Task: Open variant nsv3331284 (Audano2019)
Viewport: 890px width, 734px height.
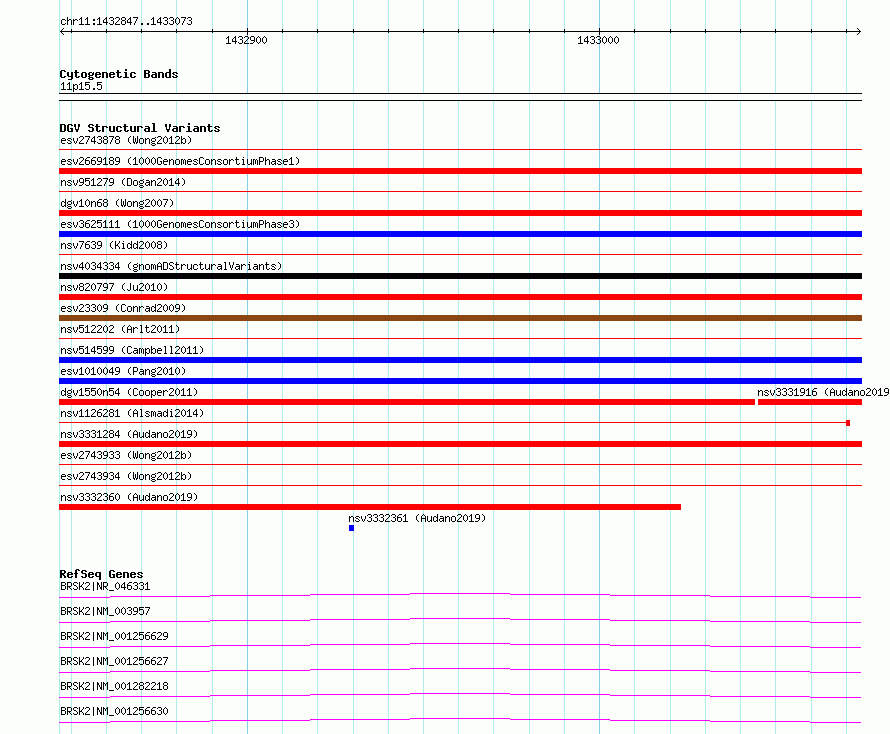Action: tap(129, 434)
